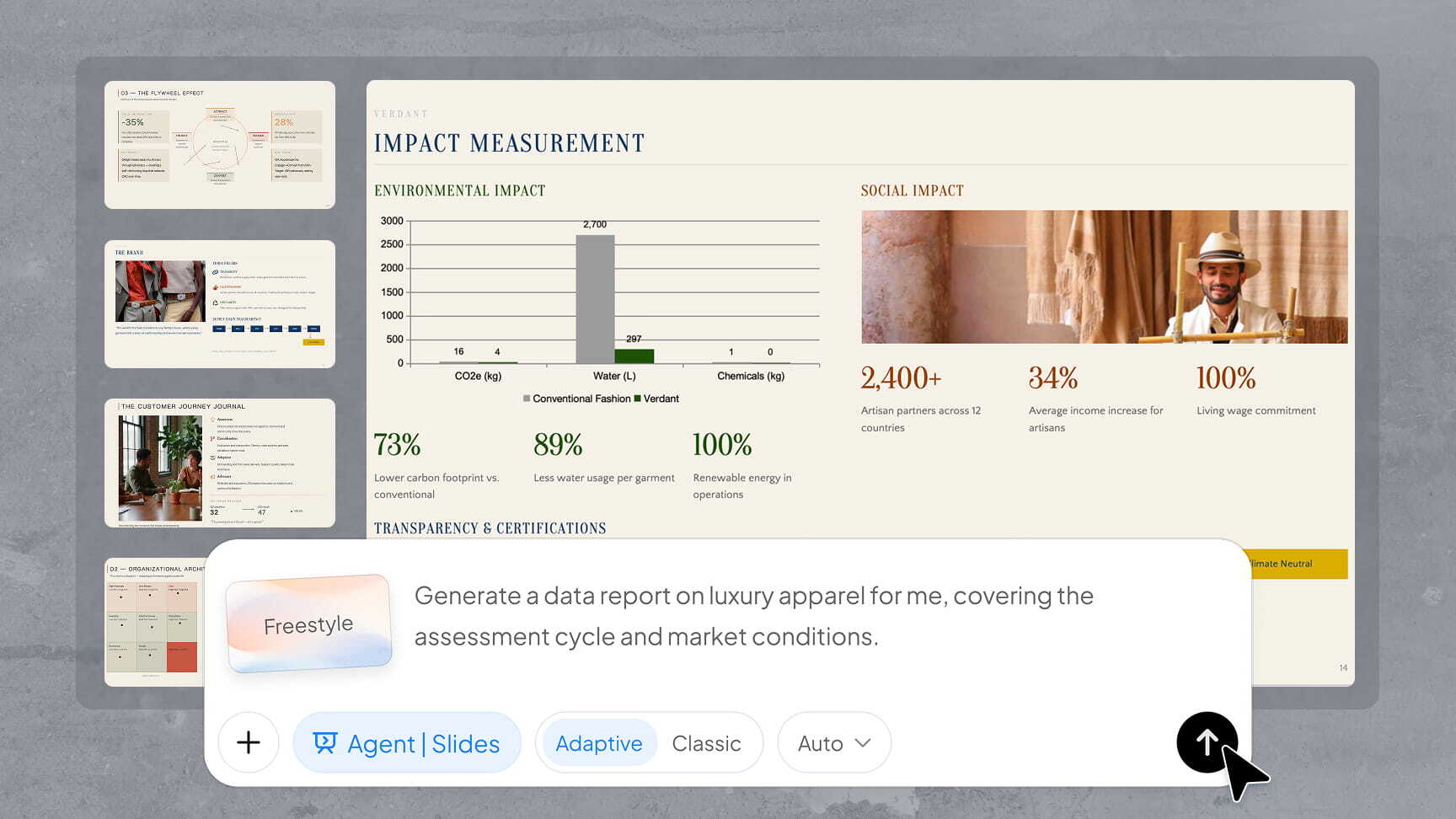Select the artisan photo under Social Impact

click(x=1104, y=276)
